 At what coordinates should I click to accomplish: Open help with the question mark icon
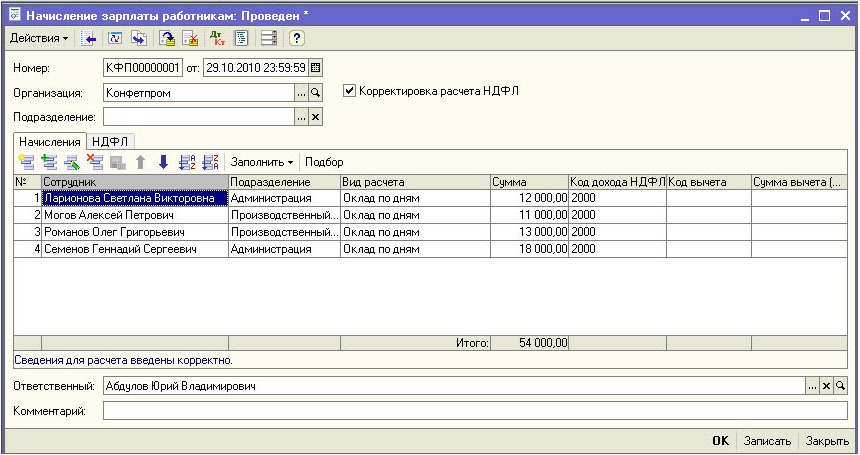tap(296, 38)
